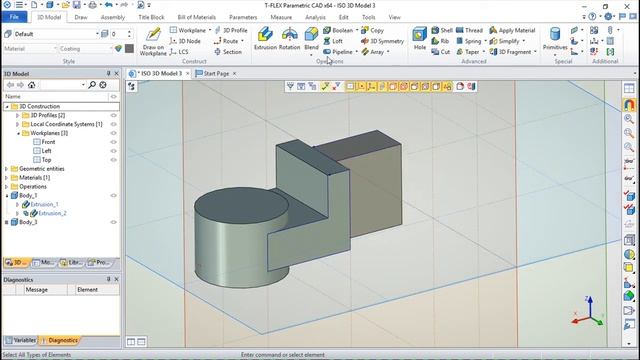Hide the Front workplane
The image size is (640, 360).
(113, 142)
